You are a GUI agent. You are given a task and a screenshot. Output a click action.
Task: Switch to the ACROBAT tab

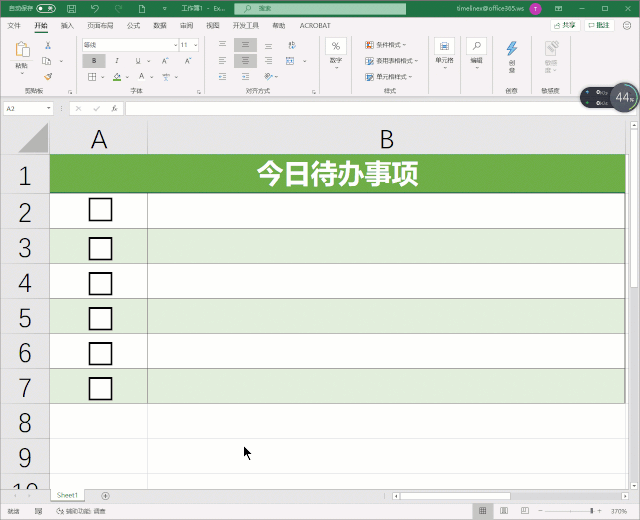tap(315, 26)
